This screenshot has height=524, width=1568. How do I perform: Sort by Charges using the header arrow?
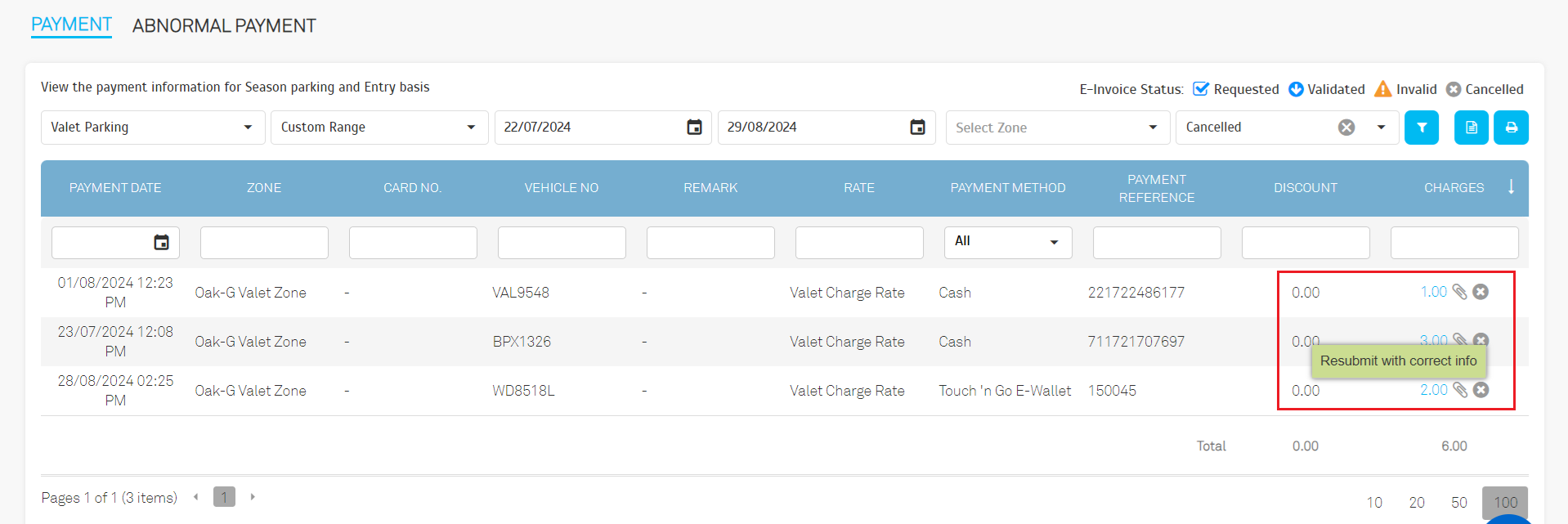(1511, 187)
